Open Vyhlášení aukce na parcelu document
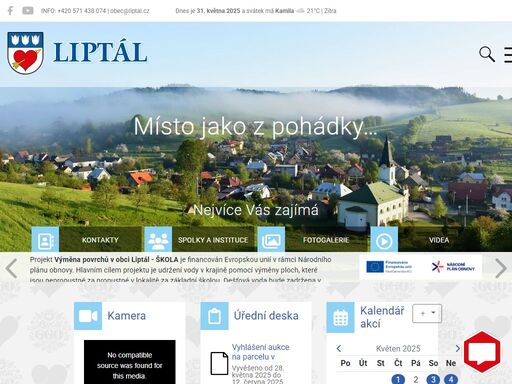512x384 pixels. click(x=261, y=352)
